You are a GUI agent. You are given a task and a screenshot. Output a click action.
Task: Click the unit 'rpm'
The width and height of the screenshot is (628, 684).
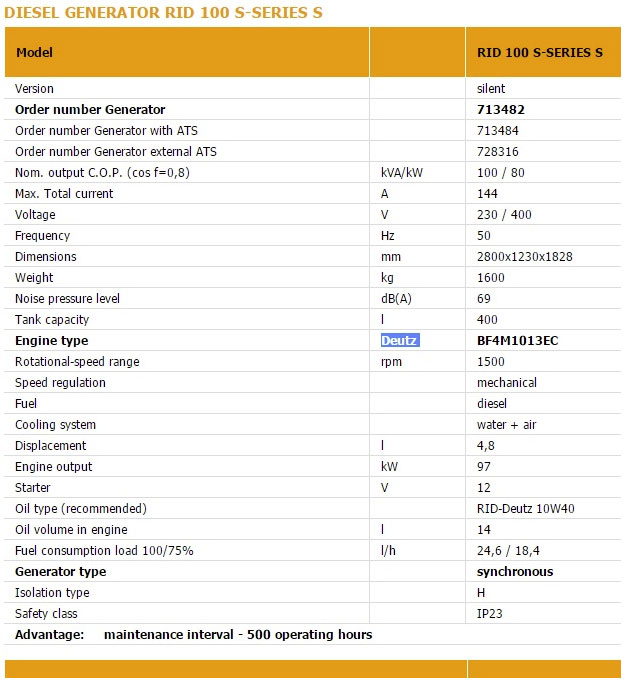tap(392, 362)
